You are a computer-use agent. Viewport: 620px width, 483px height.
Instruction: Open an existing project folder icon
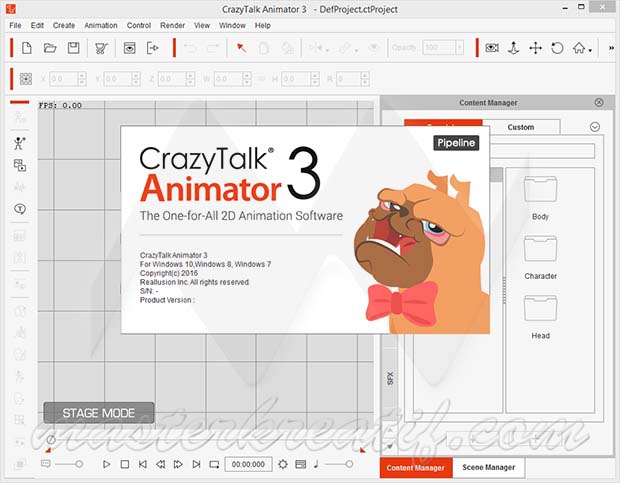50,48
